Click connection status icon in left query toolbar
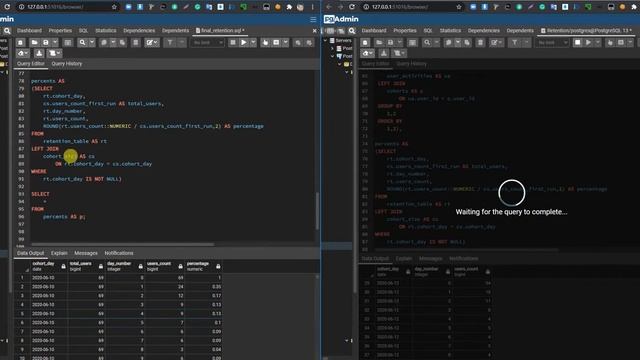Image resolution: width=640 pixels, height=360 pixels. tap(20, 42)
